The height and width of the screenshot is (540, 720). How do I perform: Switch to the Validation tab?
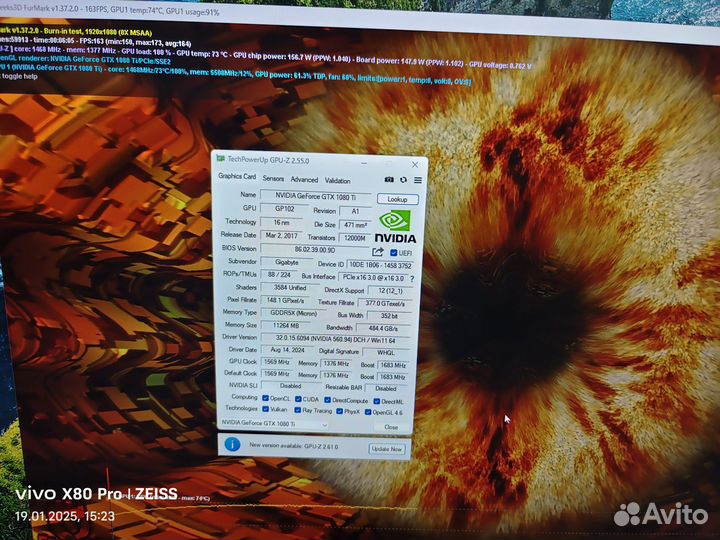(x=338, y=180)
